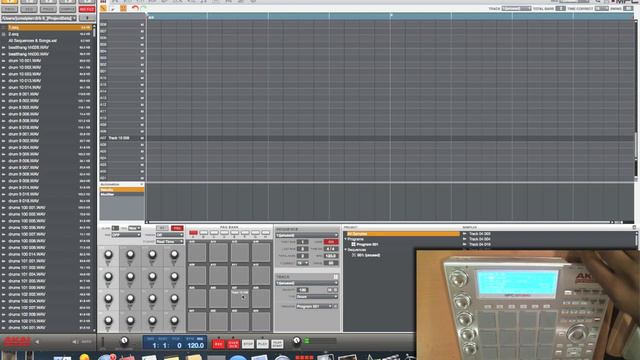The image size is (640, 360).
Task: Click the PLAY START transport button
Action: tap(277, 344)
